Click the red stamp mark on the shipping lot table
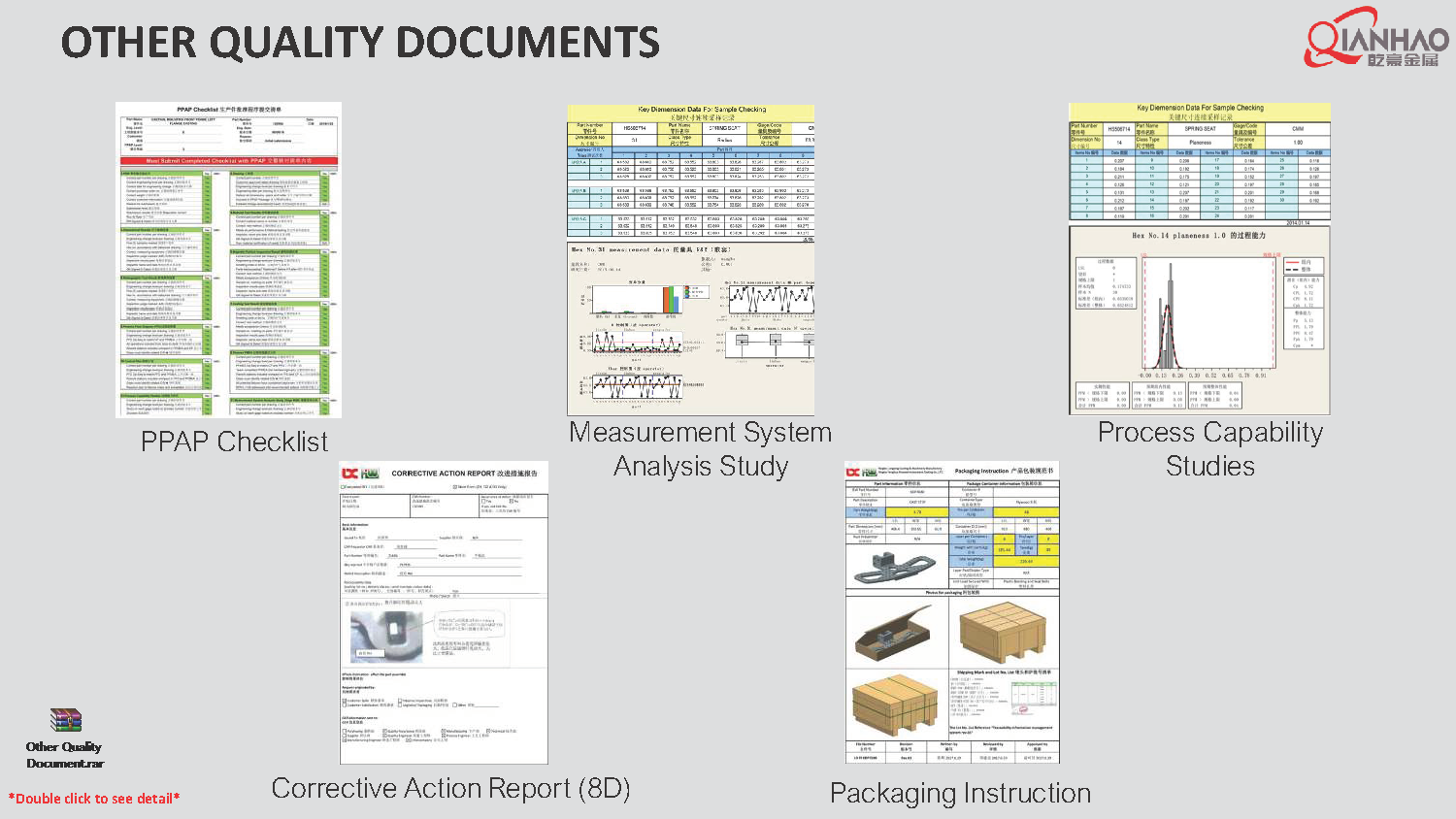This screenshot has width=1456, height=819. point(1020,710)
